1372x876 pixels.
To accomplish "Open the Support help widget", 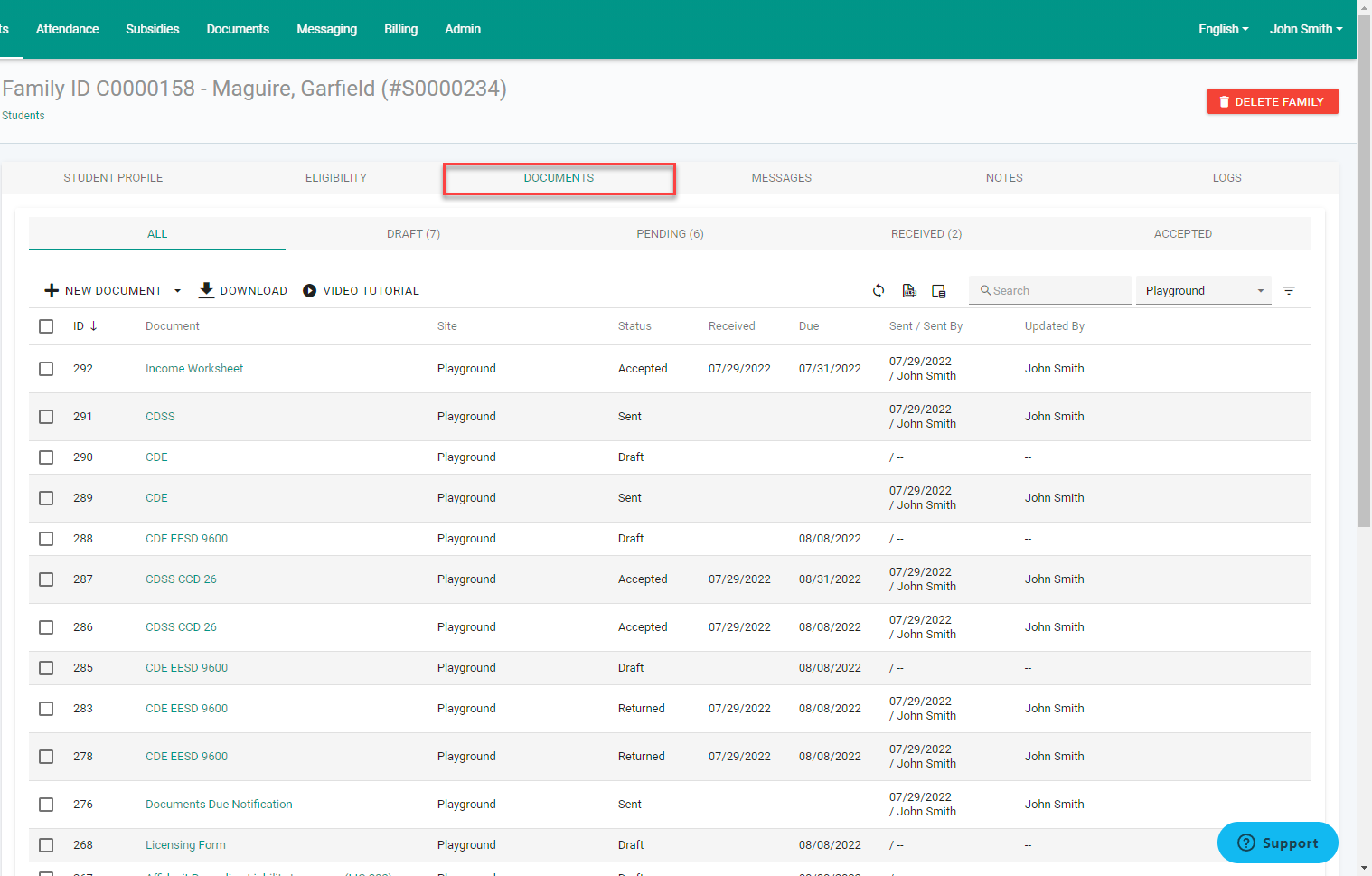I will [1277, 843].
